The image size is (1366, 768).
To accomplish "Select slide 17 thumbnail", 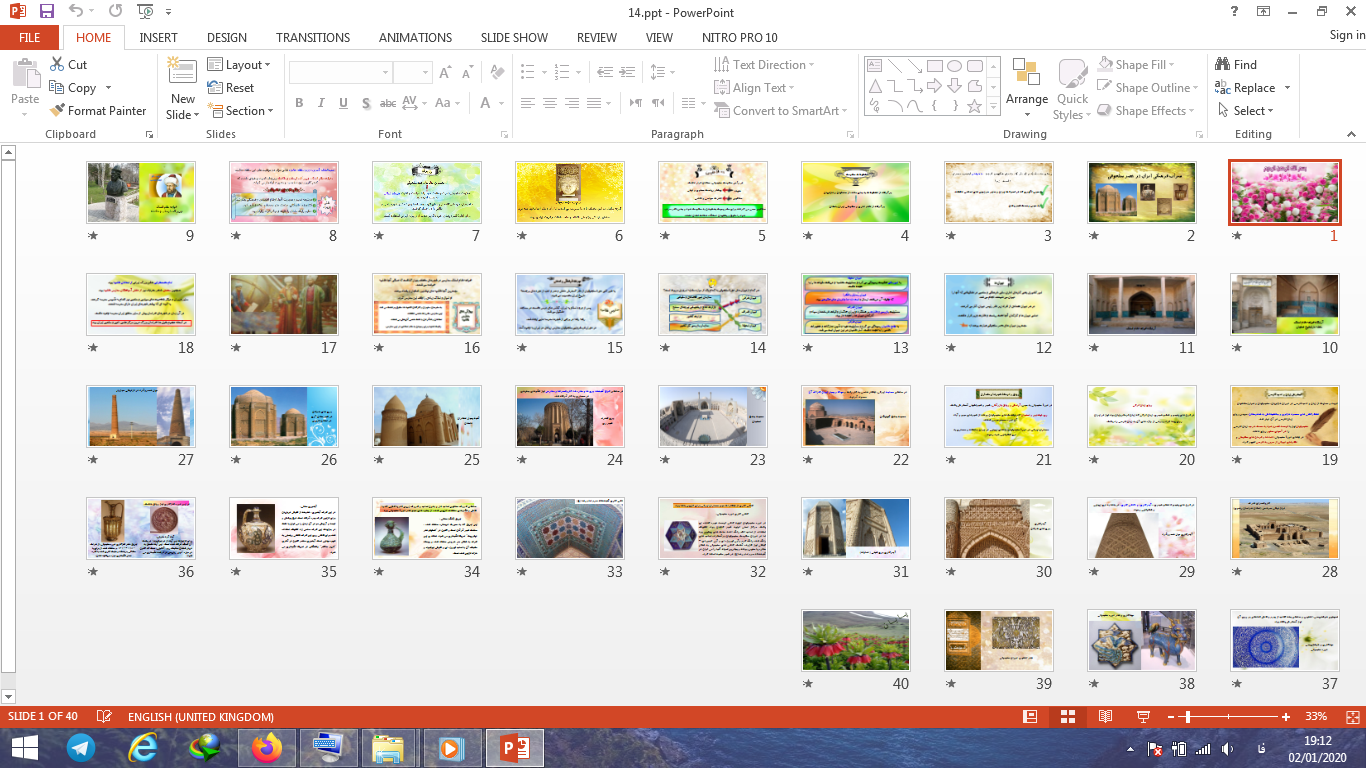I will [284, 305].
